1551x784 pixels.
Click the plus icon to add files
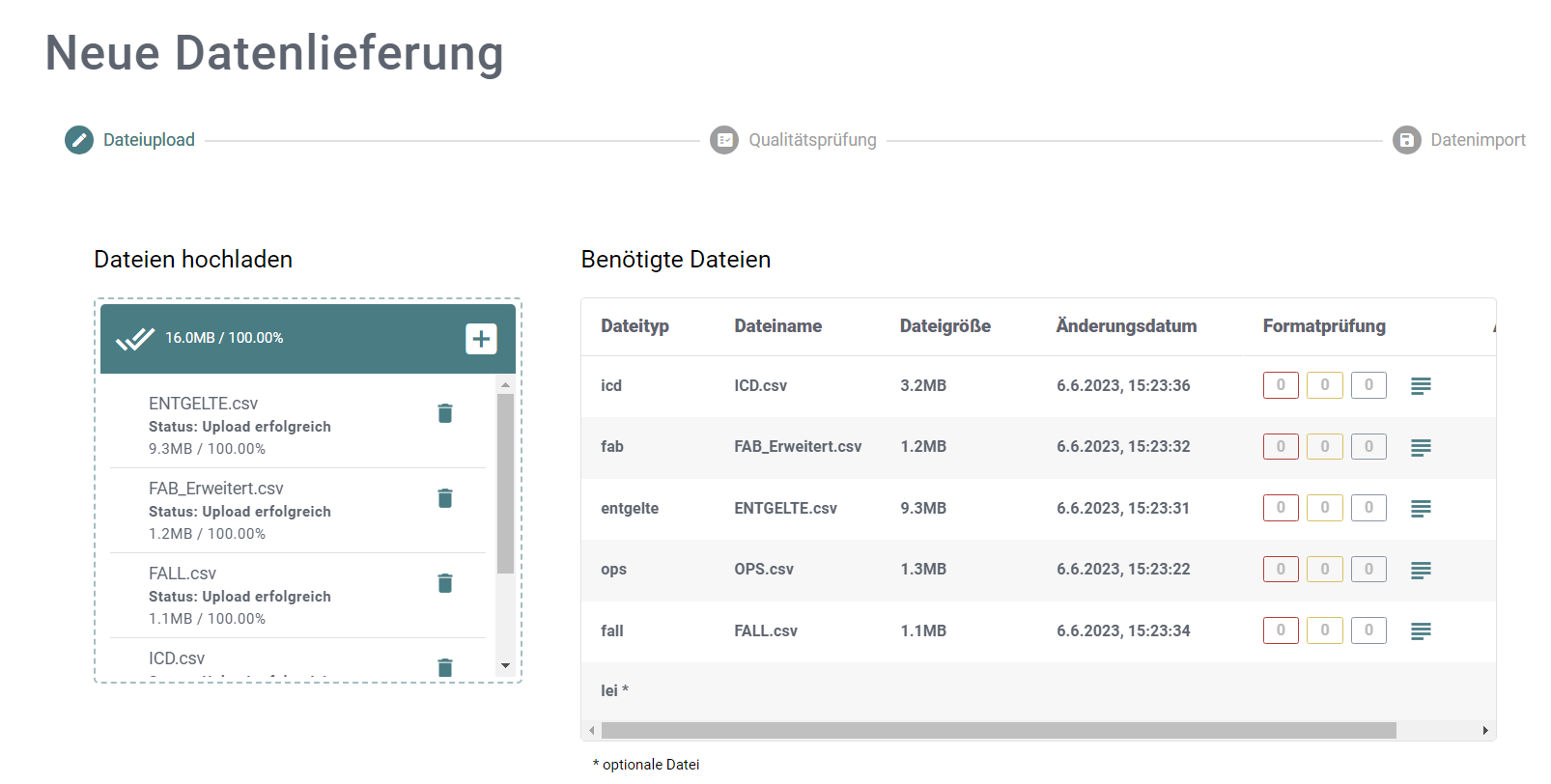click(481, 339)
